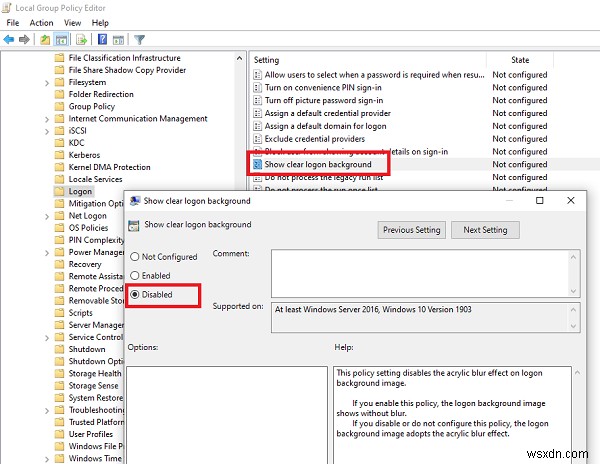Select OS Policies tree item
Viewport: 600px width, 464px height.
tap(88, 228)
